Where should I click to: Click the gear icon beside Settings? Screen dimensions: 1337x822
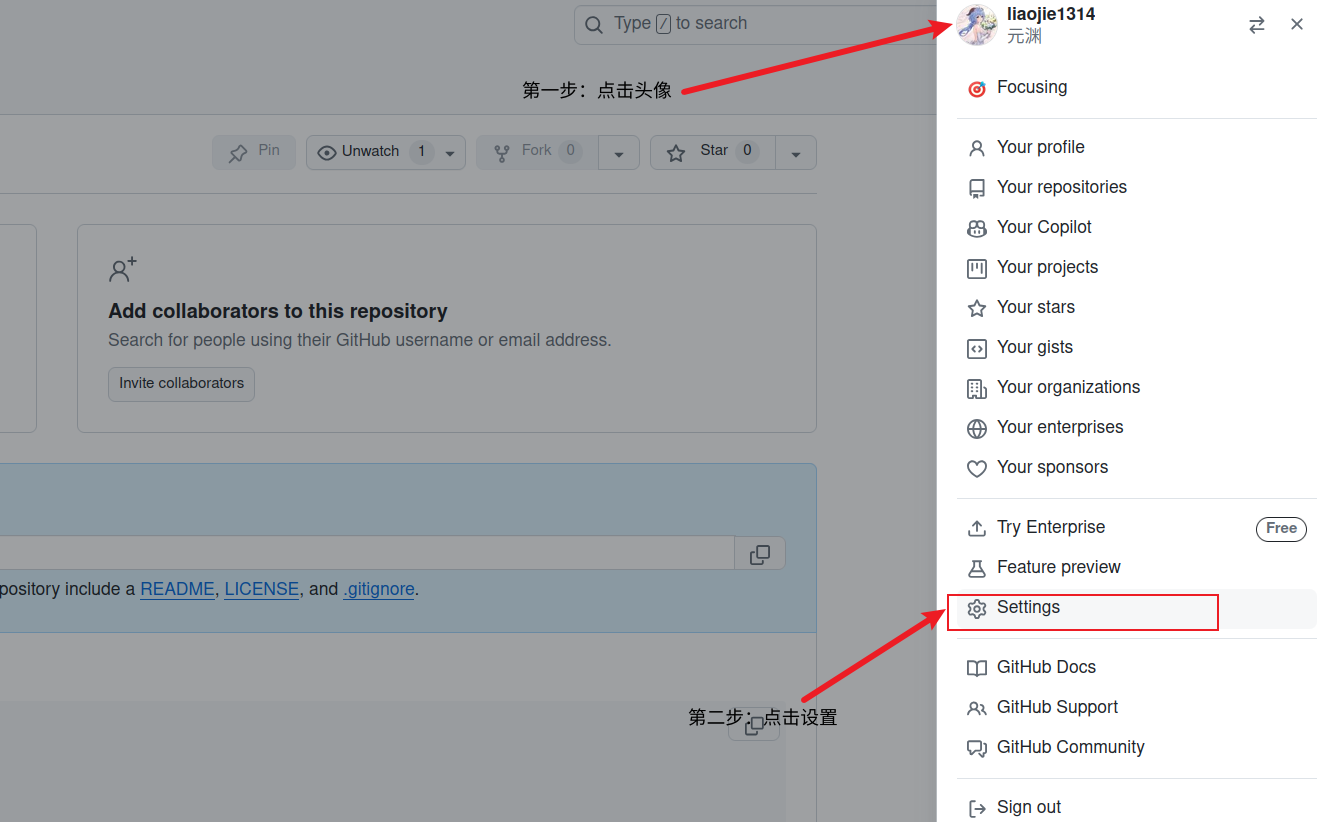(977, 609)
